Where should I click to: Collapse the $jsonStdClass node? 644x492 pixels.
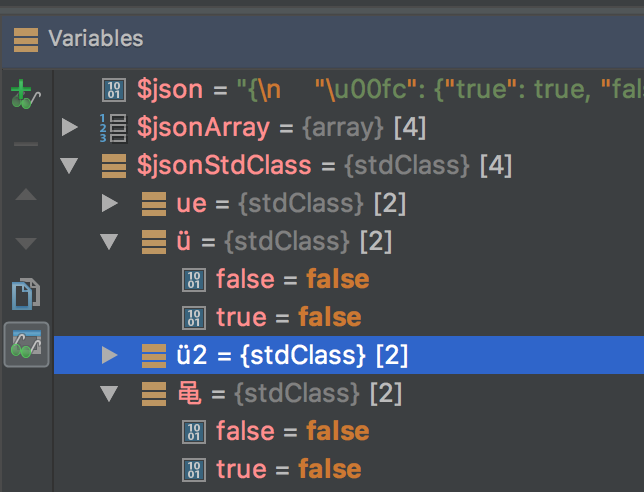(69, 166)
